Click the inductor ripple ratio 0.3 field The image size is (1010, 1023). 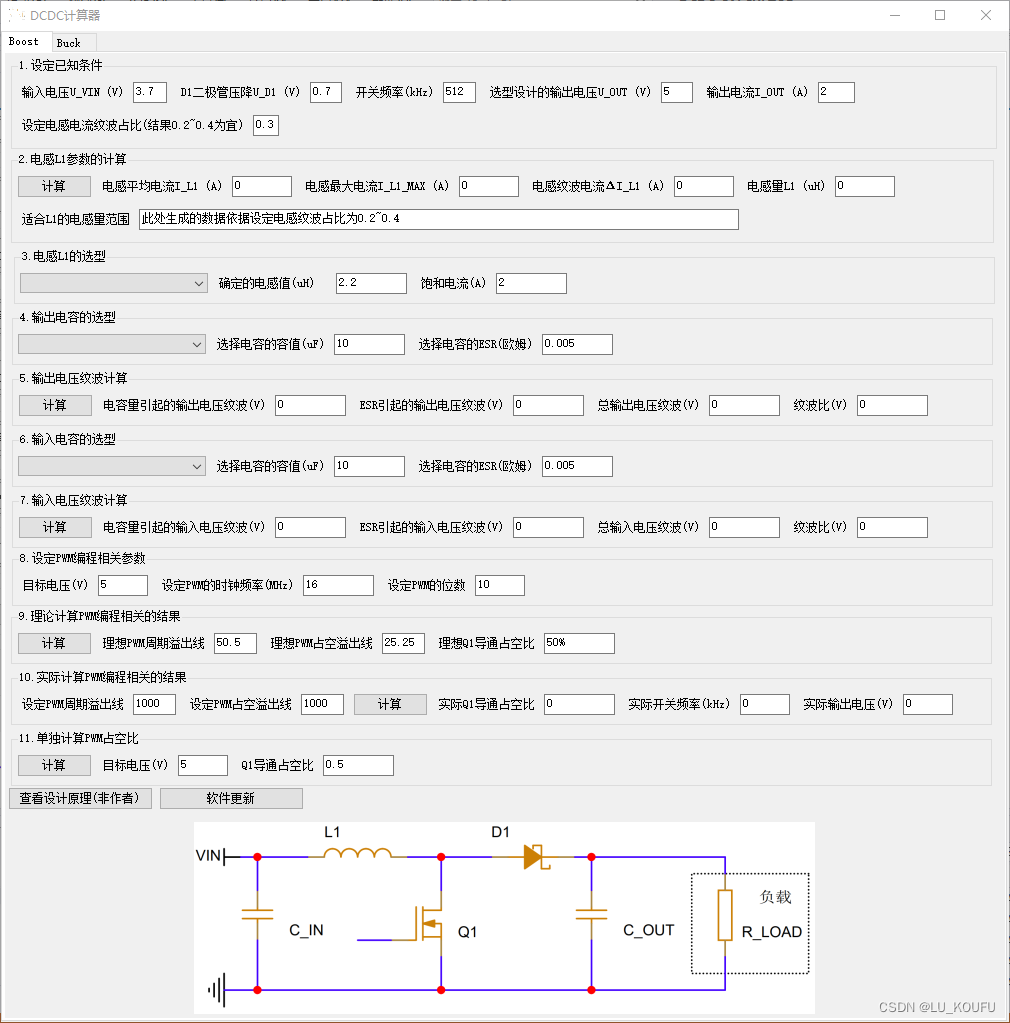266,125
